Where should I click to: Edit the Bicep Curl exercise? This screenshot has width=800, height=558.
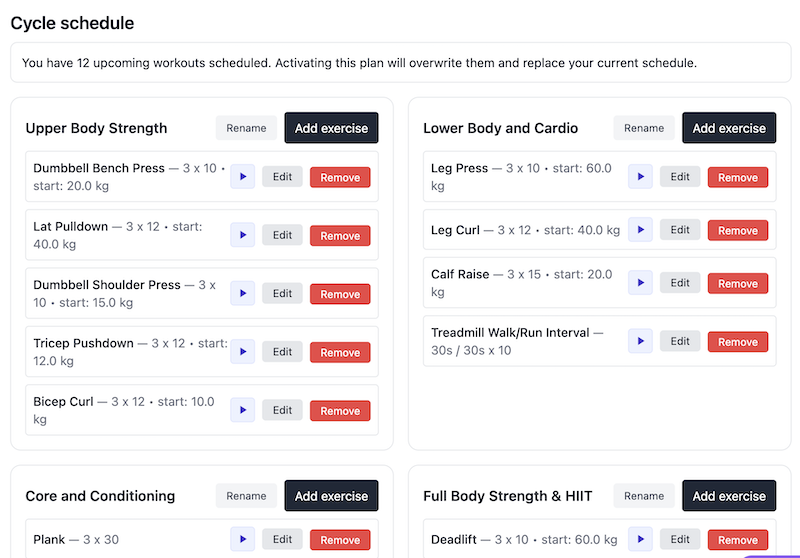pyautogui.click(x=283, y=410)
